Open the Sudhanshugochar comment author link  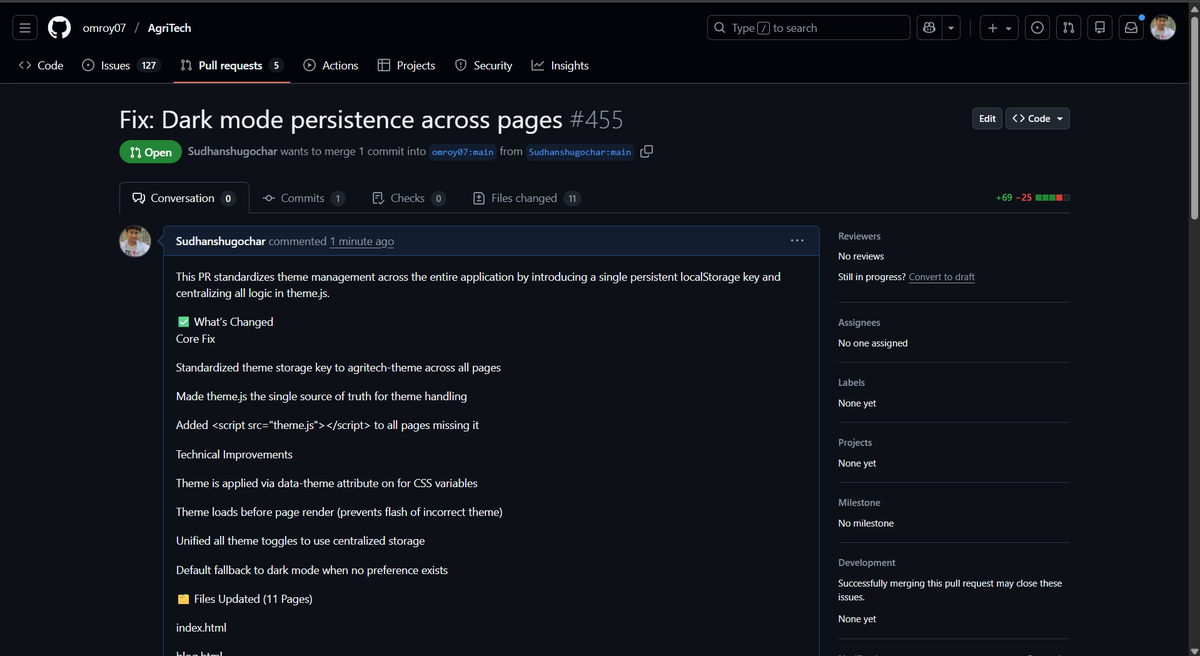(x=221, y=241)
